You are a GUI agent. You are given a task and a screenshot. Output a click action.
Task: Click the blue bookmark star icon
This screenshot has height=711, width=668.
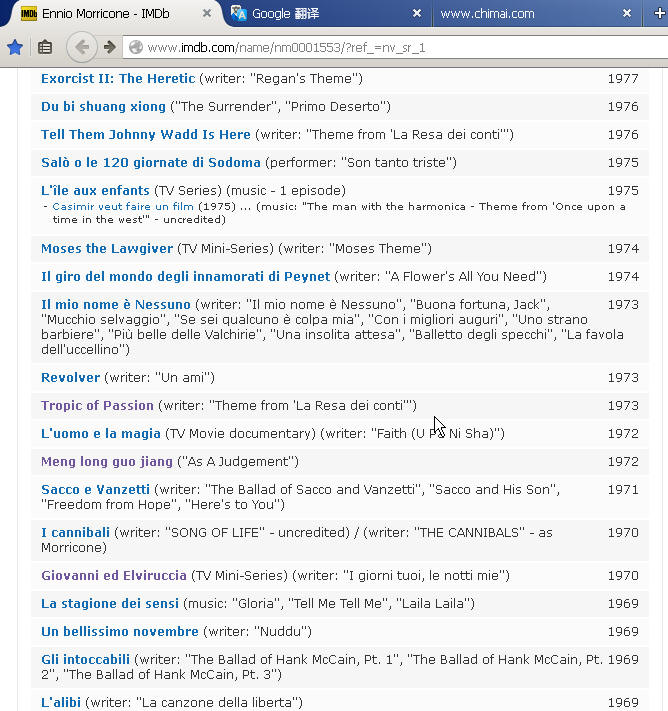(x=15, y=47)
